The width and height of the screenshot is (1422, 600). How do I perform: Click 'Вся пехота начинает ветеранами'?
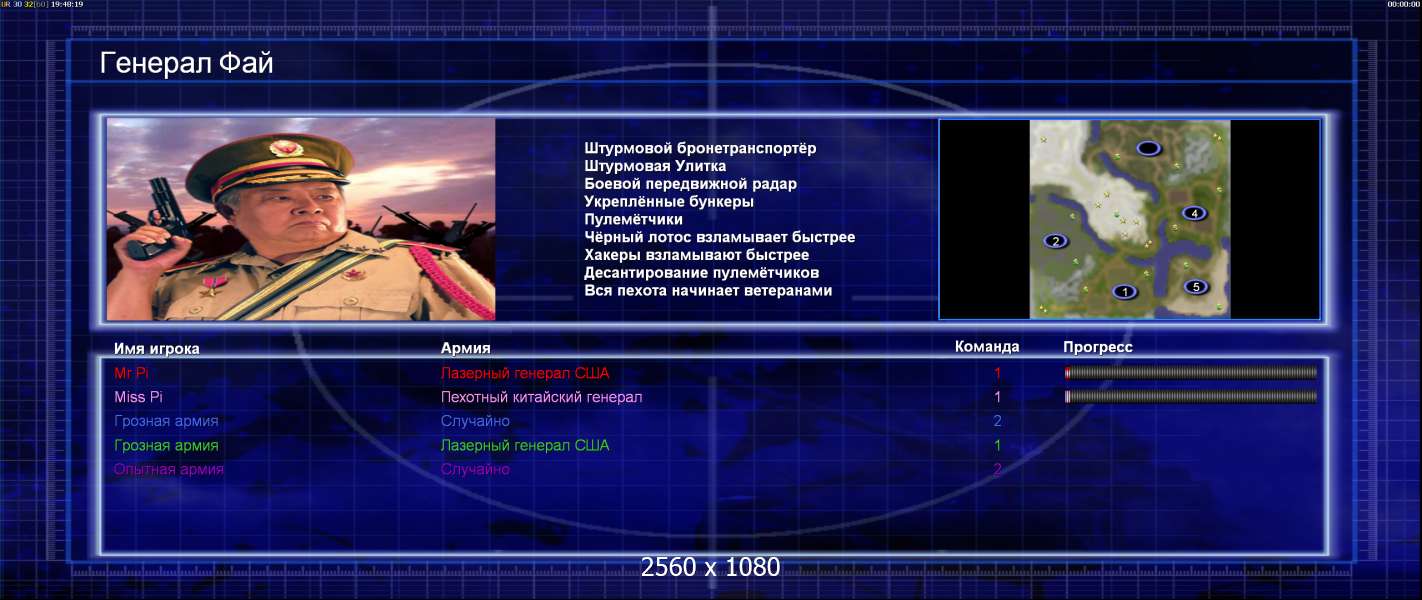coord(708,291)
